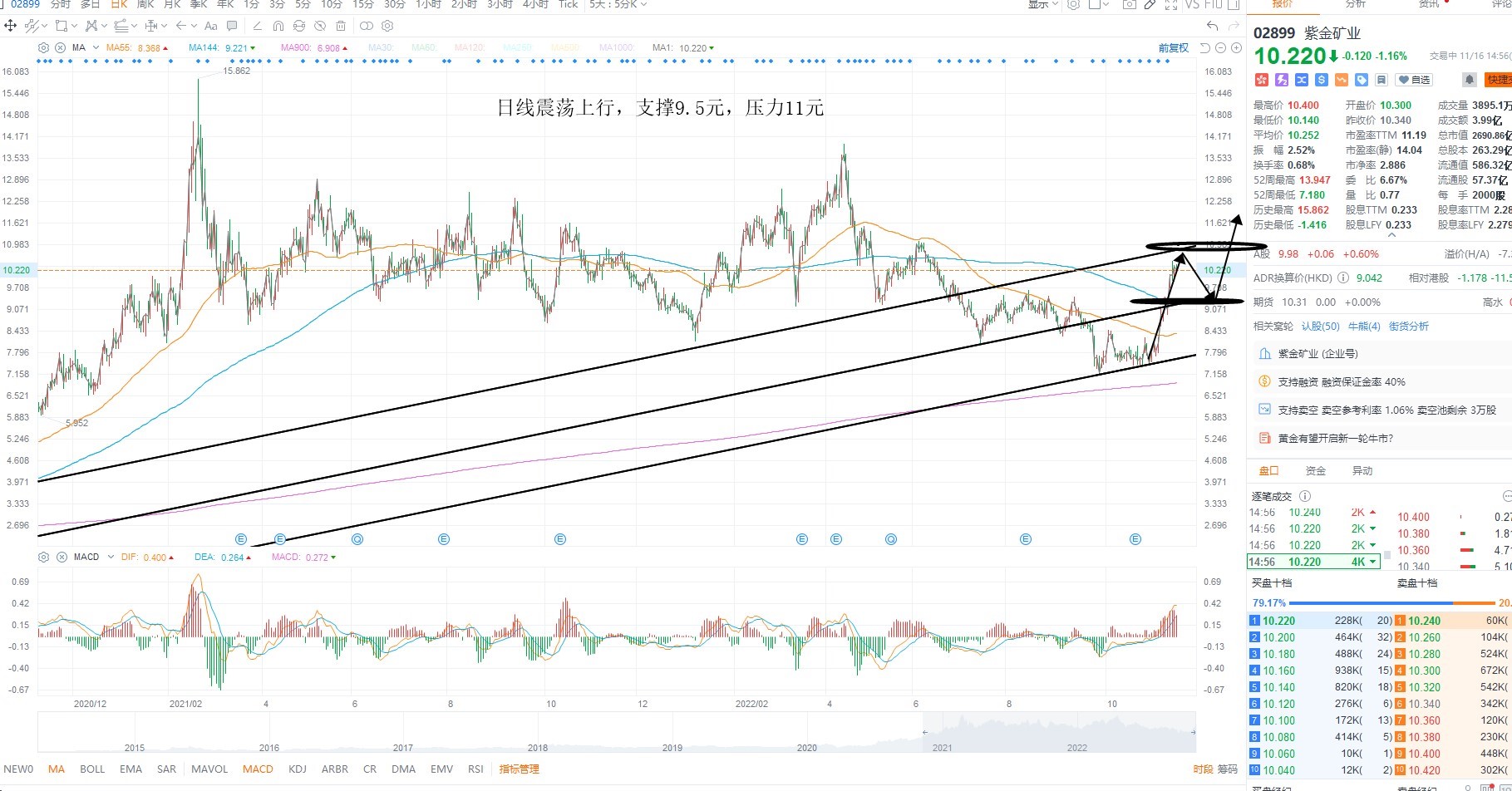The height and width of the screenshot is (791, 1512).
Task: Toggle the MA144 line visibility
Action: (222, 47)
